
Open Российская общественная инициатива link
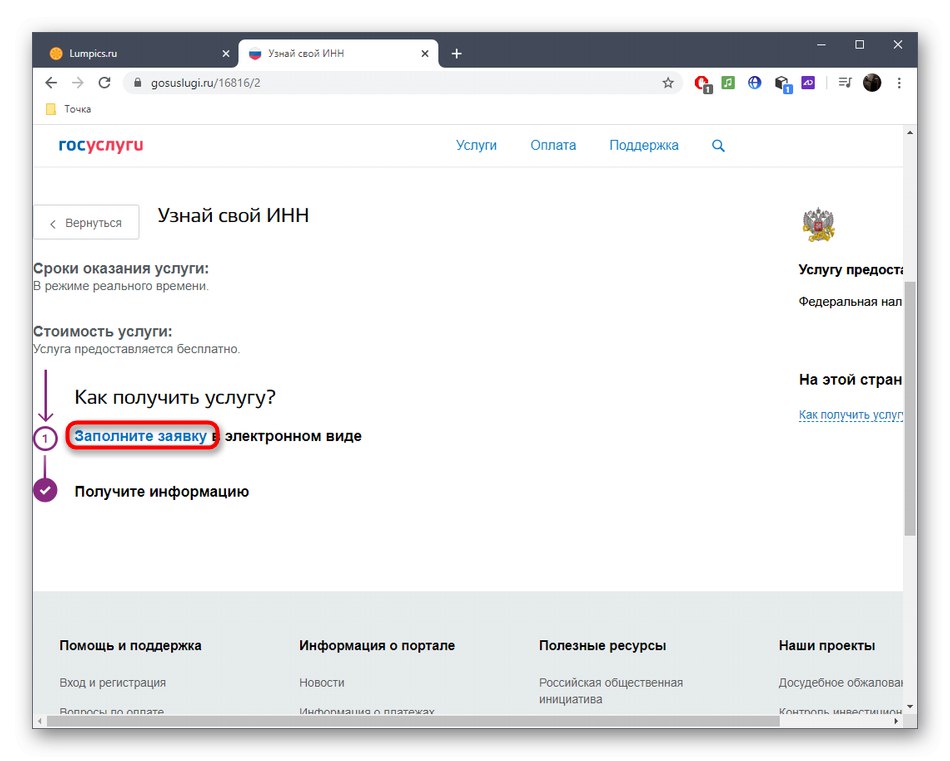point(611,691)
